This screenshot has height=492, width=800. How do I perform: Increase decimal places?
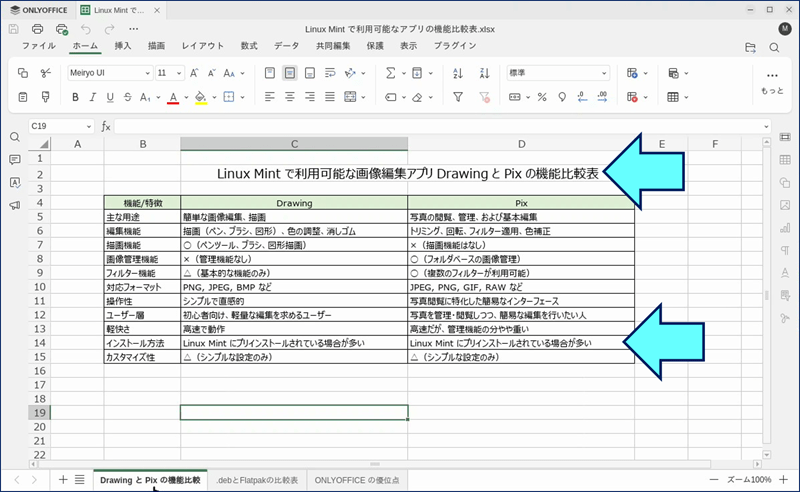click(x=602, y=97)
